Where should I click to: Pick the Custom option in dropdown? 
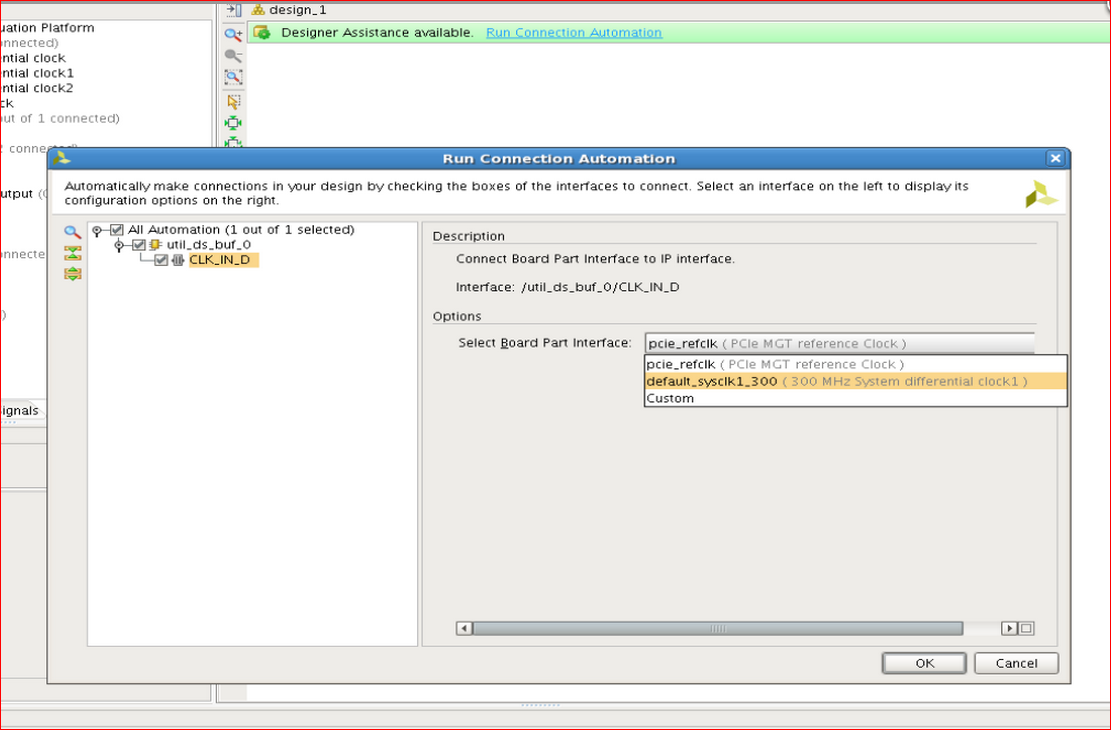[670, 398]
